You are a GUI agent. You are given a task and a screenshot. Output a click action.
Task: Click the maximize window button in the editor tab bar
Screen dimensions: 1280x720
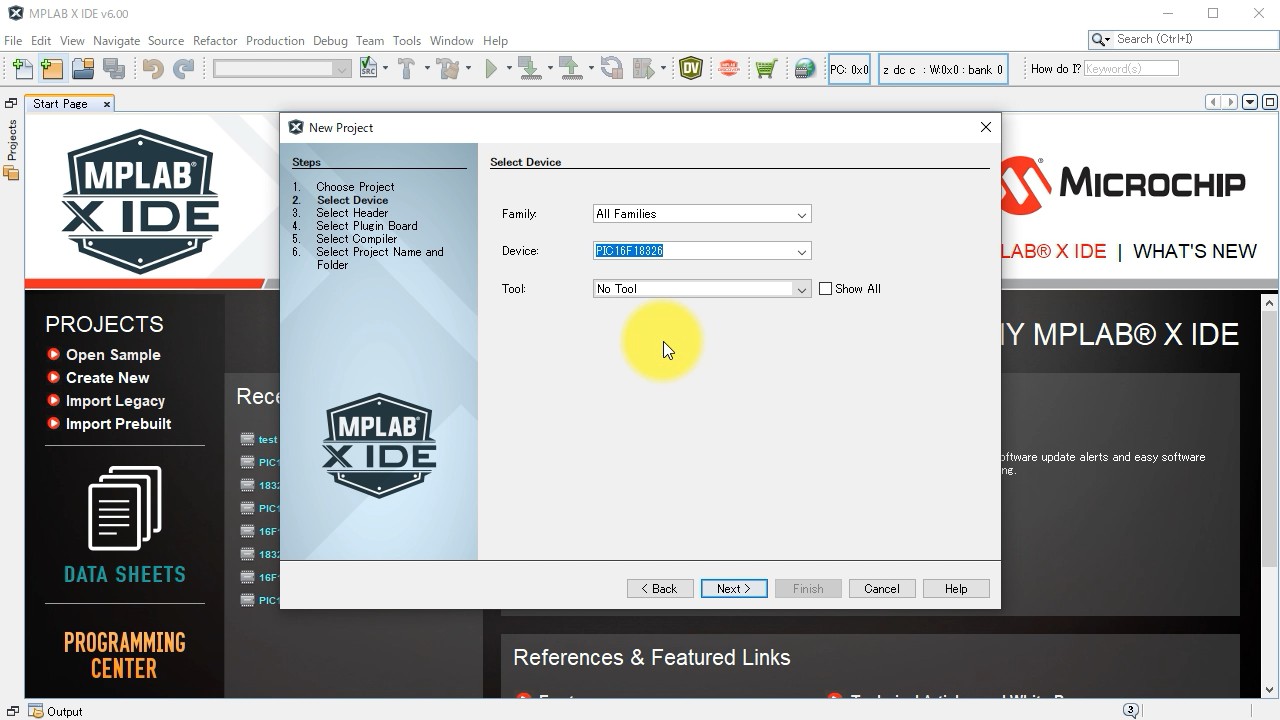[x=1270, y=102]
